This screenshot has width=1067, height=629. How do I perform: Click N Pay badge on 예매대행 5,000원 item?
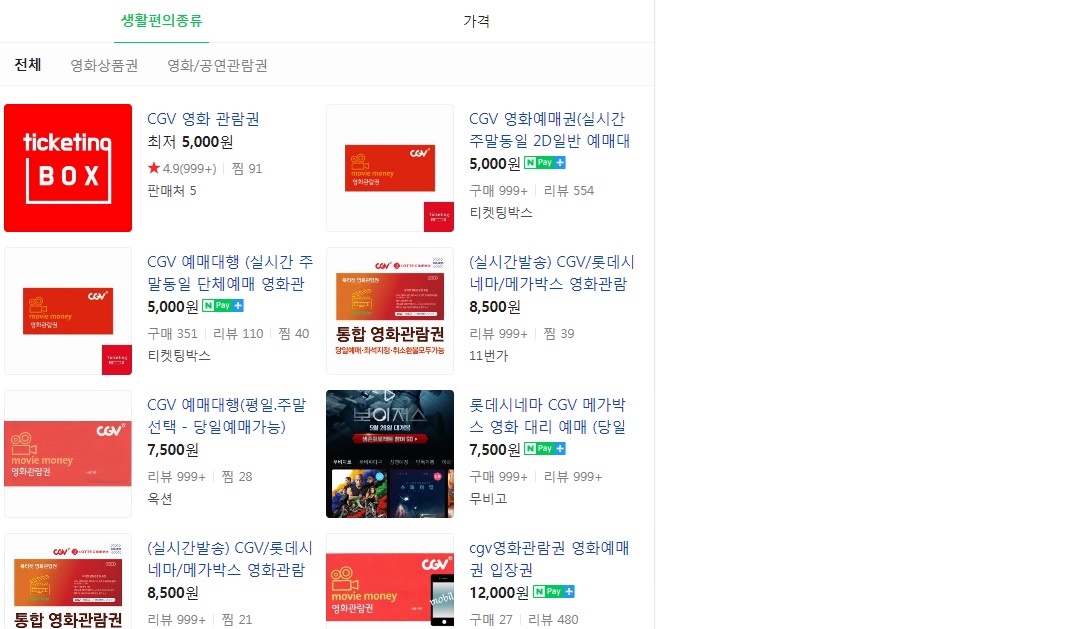coord(223,306)
